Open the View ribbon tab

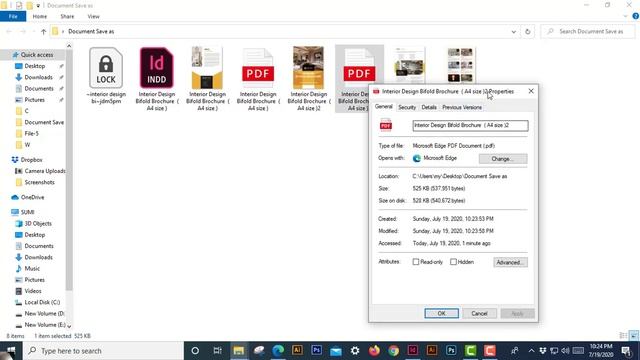tap(93, 16)
